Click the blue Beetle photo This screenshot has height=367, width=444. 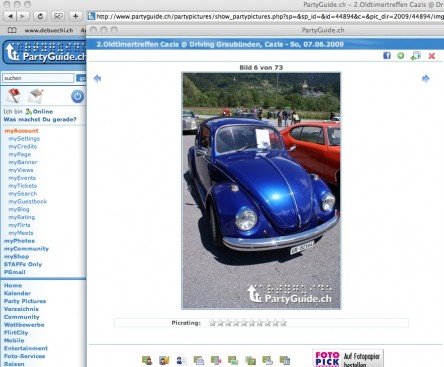coord(261,191)
